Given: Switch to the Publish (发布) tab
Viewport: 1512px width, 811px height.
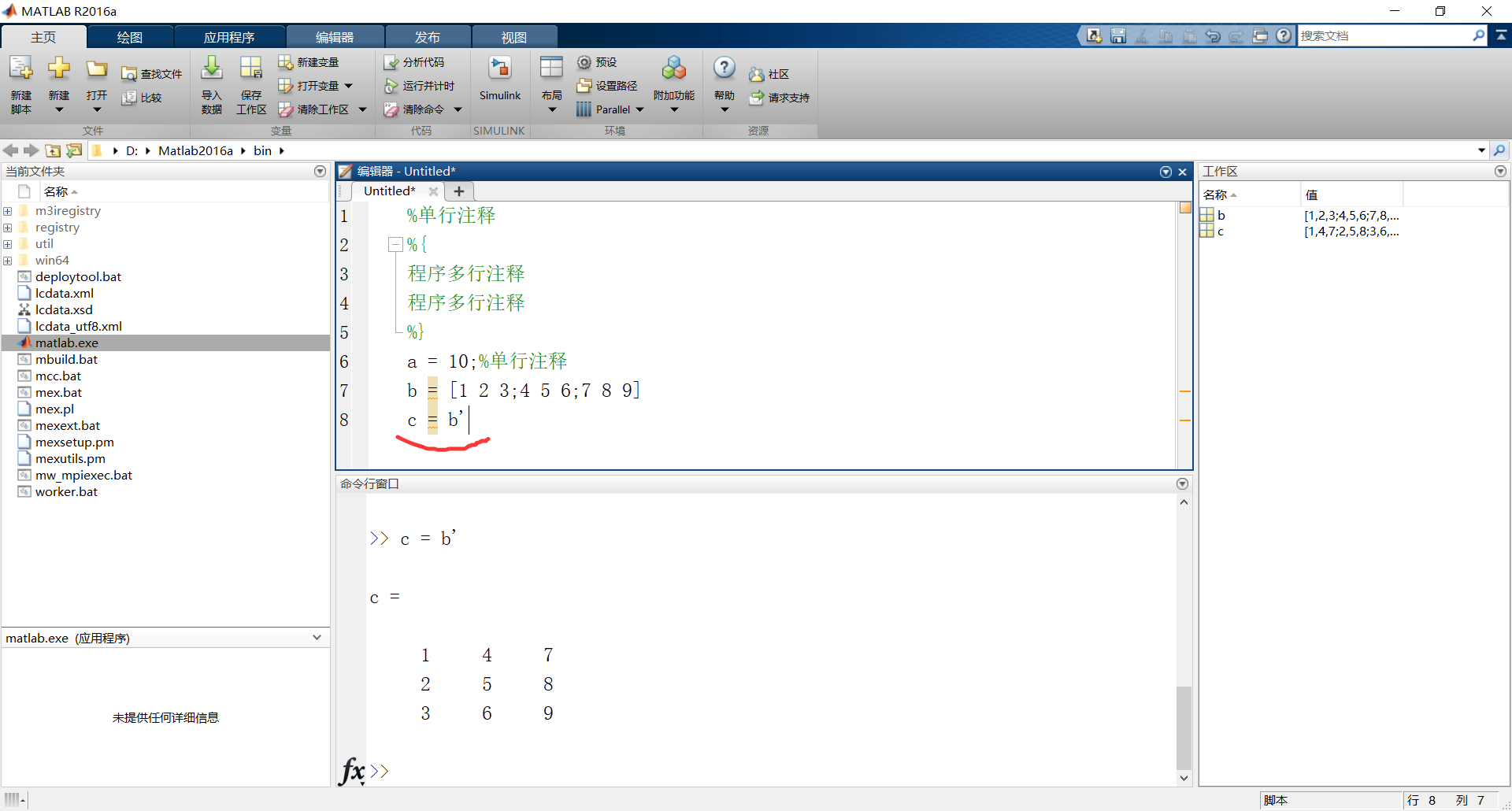Looking at the screenshot, I should tap(428, 37).
